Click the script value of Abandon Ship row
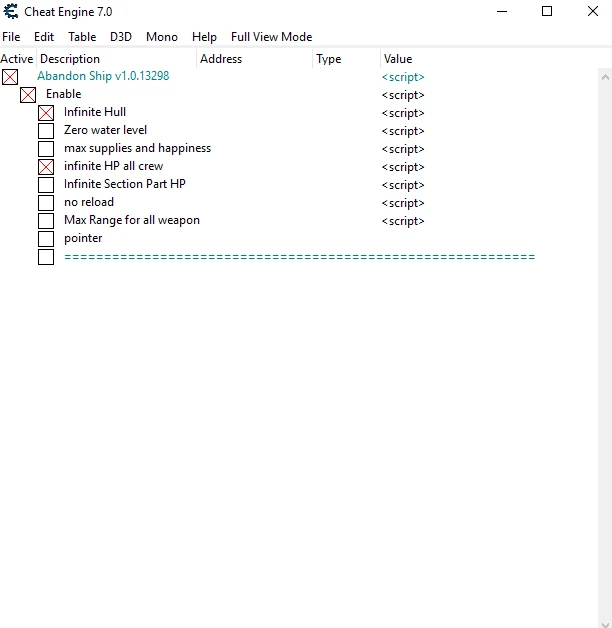This screenshot has height=628, width=612. (x=403, y=77)
